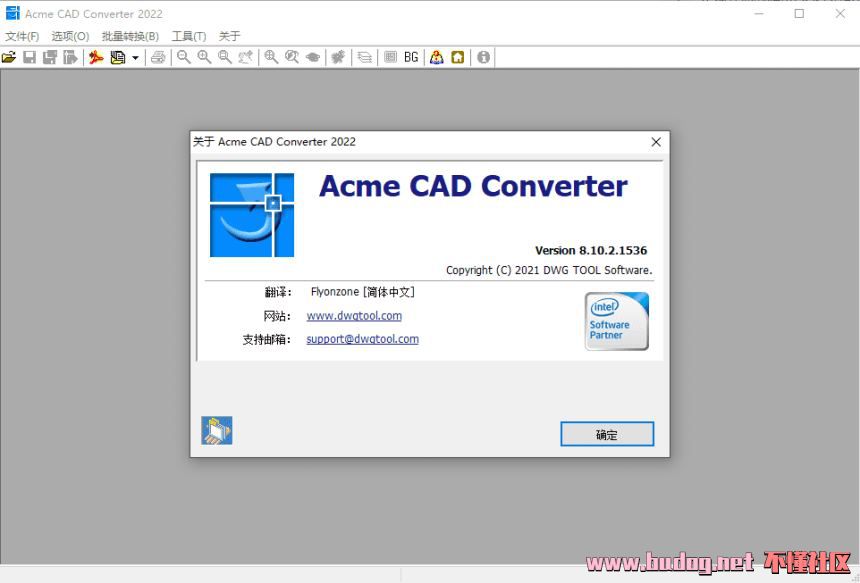
Task: Click the Zoom Previous magnifier icon
Action: pos(292,57)
